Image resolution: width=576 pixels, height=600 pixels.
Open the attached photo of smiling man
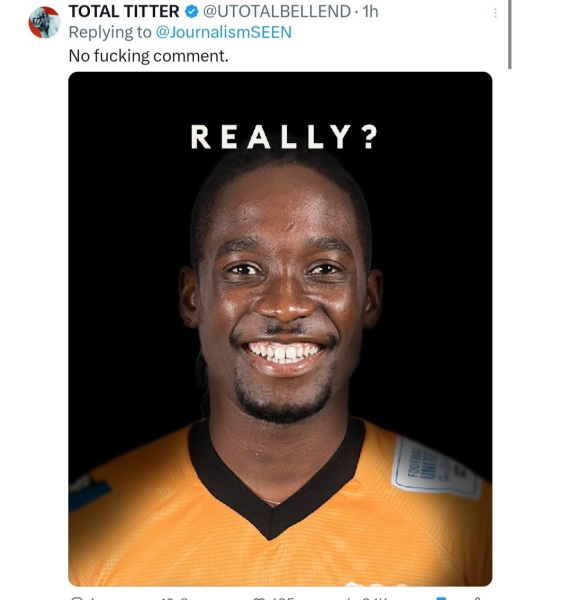[x=280, y=329]
